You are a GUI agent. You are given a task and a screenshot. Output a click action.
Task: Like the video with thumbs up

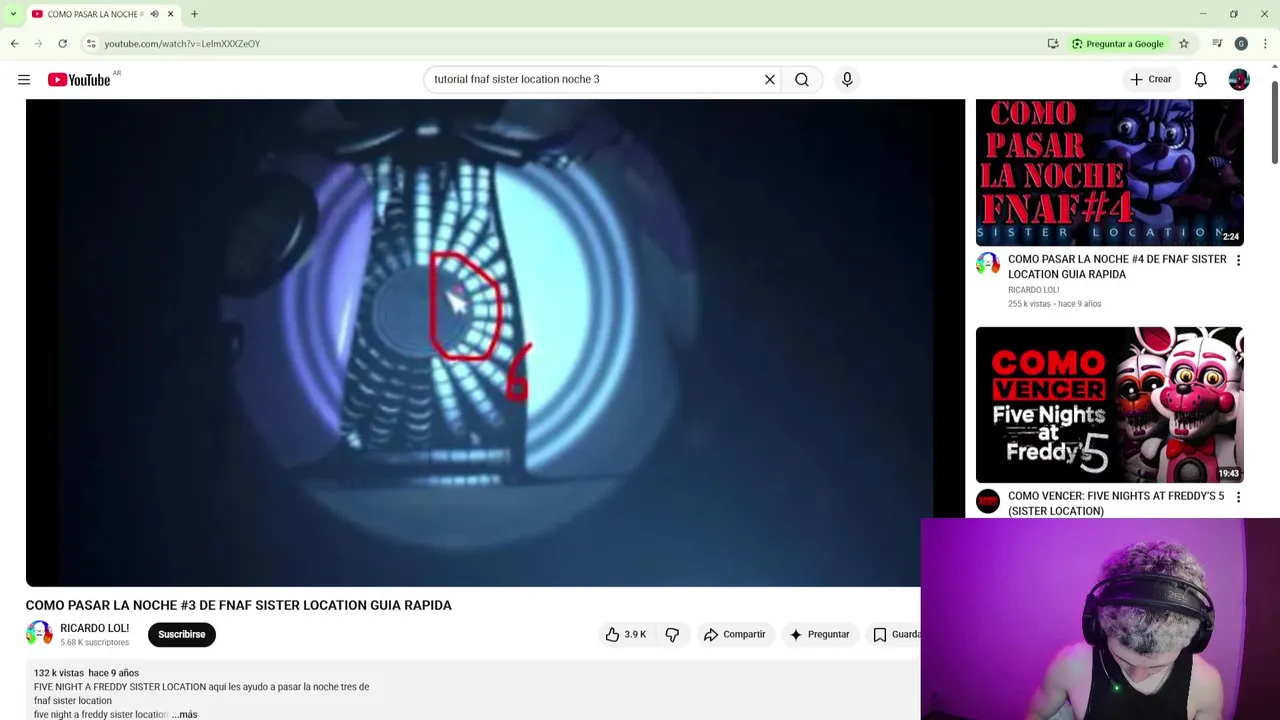coord(626,634)
